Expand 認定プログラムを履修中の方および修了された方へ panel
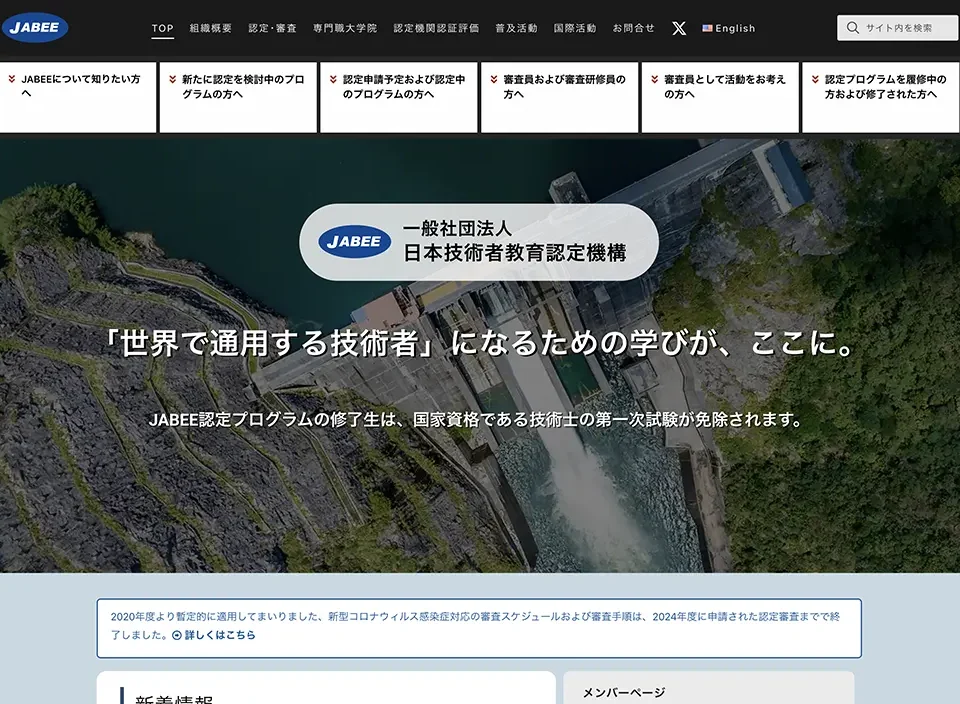This screenshot has width=960, height=704. point(880,97)
